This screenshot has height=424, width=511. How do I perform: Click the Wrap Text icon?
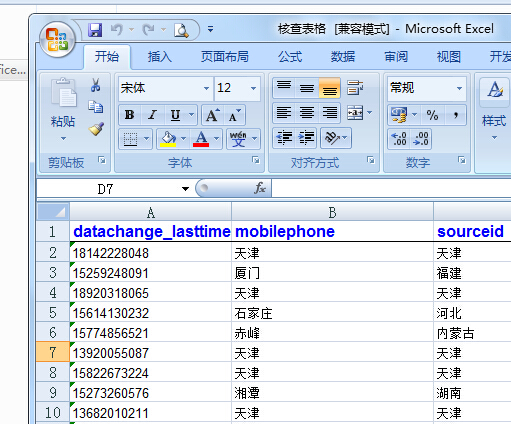coord(355,88)
